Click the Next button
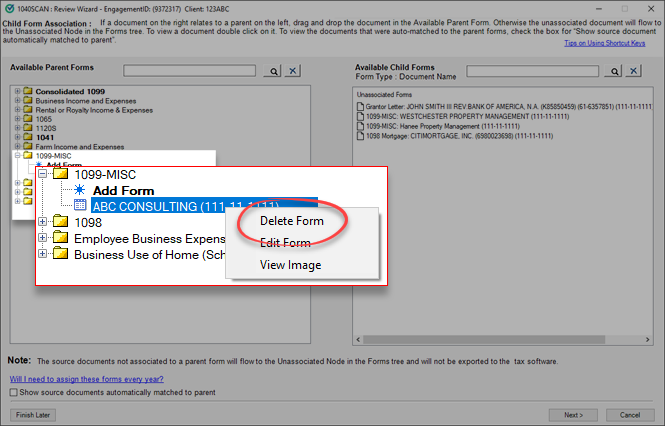665x426 pixels. point(574,414)
